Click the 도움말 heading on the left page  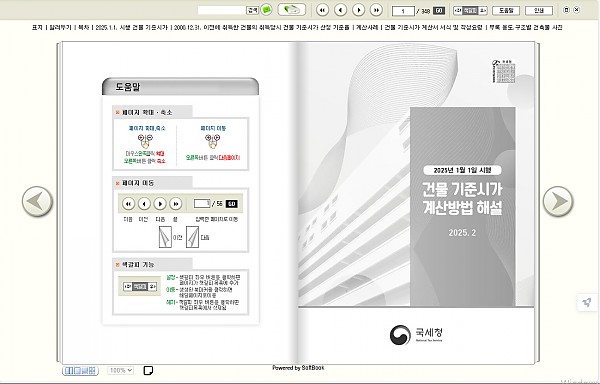[x=128, y=87]
